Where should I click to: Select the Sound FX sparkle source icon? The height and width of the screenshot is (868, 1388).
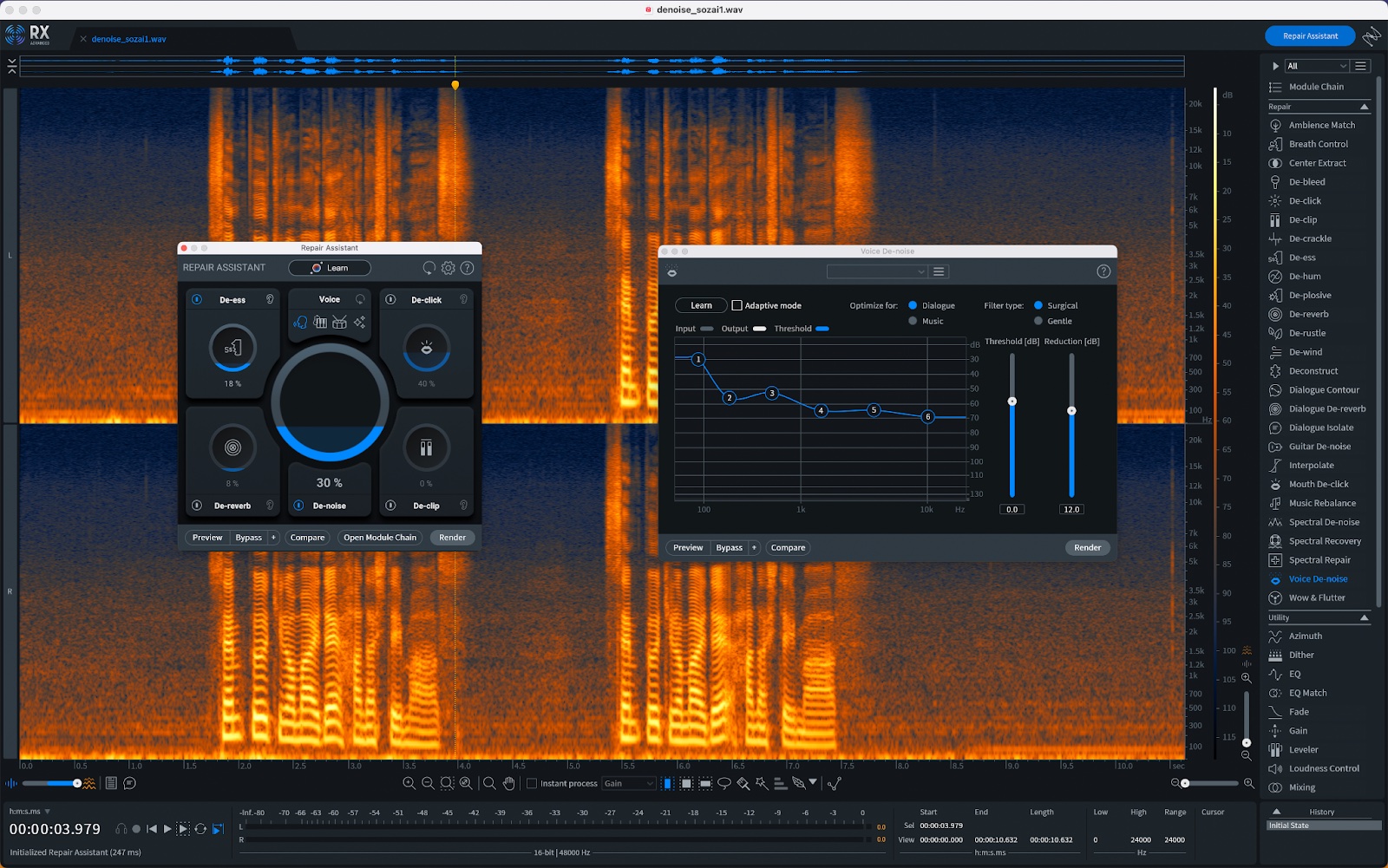coord(359,323)
